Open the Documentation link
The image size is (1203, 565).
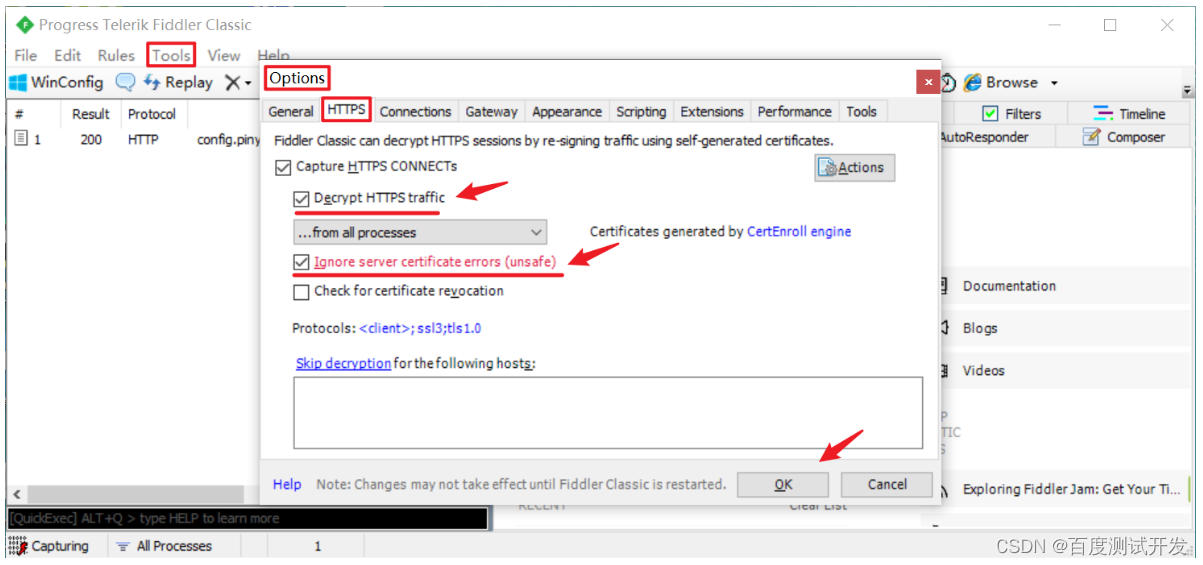pyautogui.click(x=1009, y=286)
